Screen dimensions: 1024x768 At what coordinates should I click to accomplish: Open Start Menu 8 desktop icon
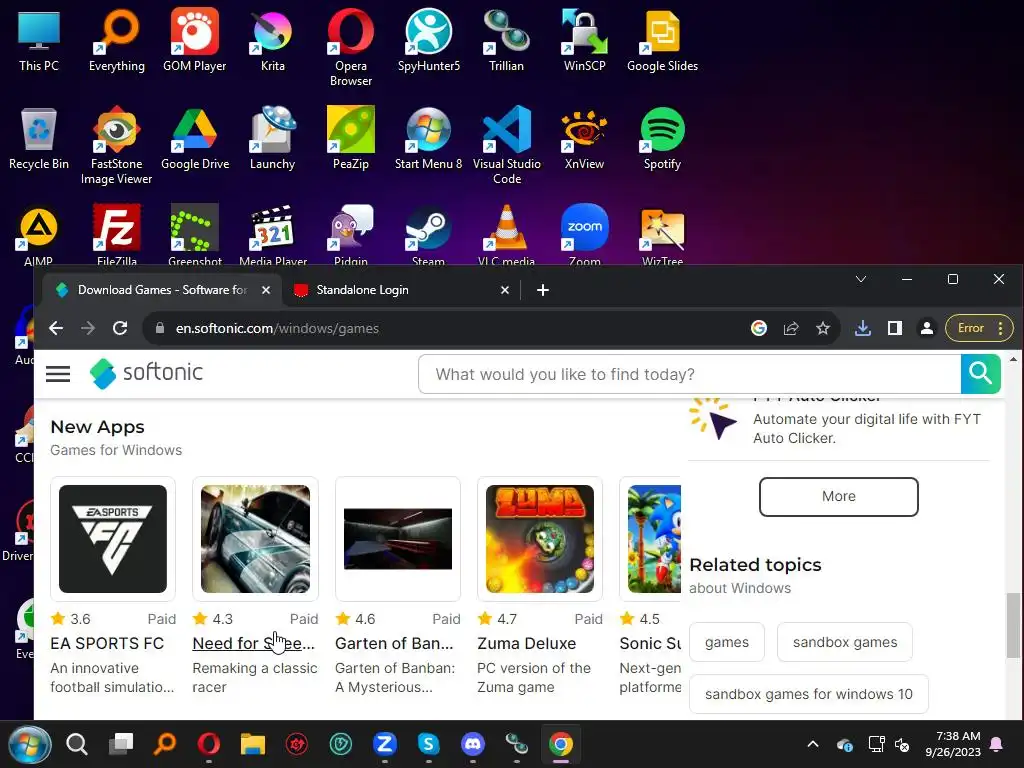(x=428, y=138)
